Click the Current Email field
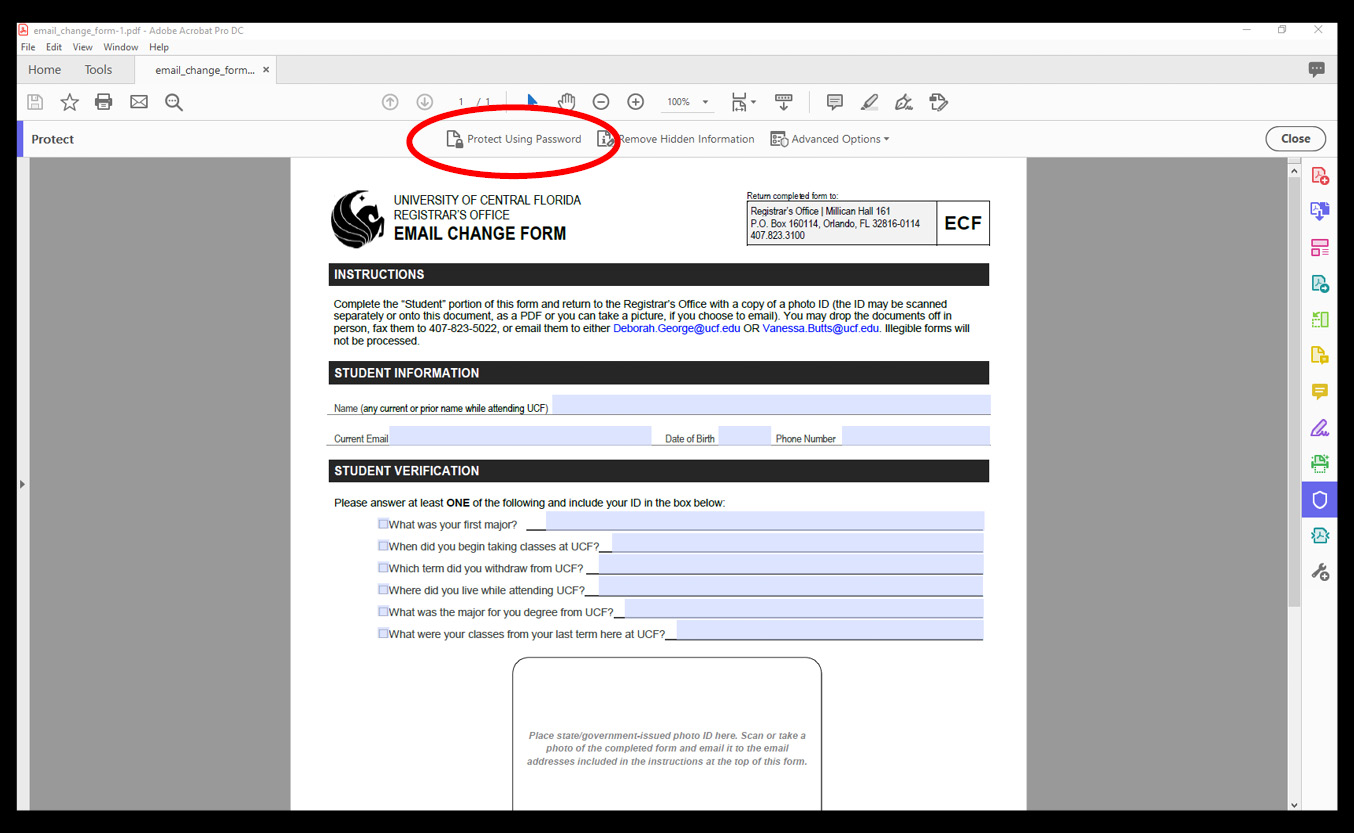This screenshot has height=833, width=1354. coord(520,435)
